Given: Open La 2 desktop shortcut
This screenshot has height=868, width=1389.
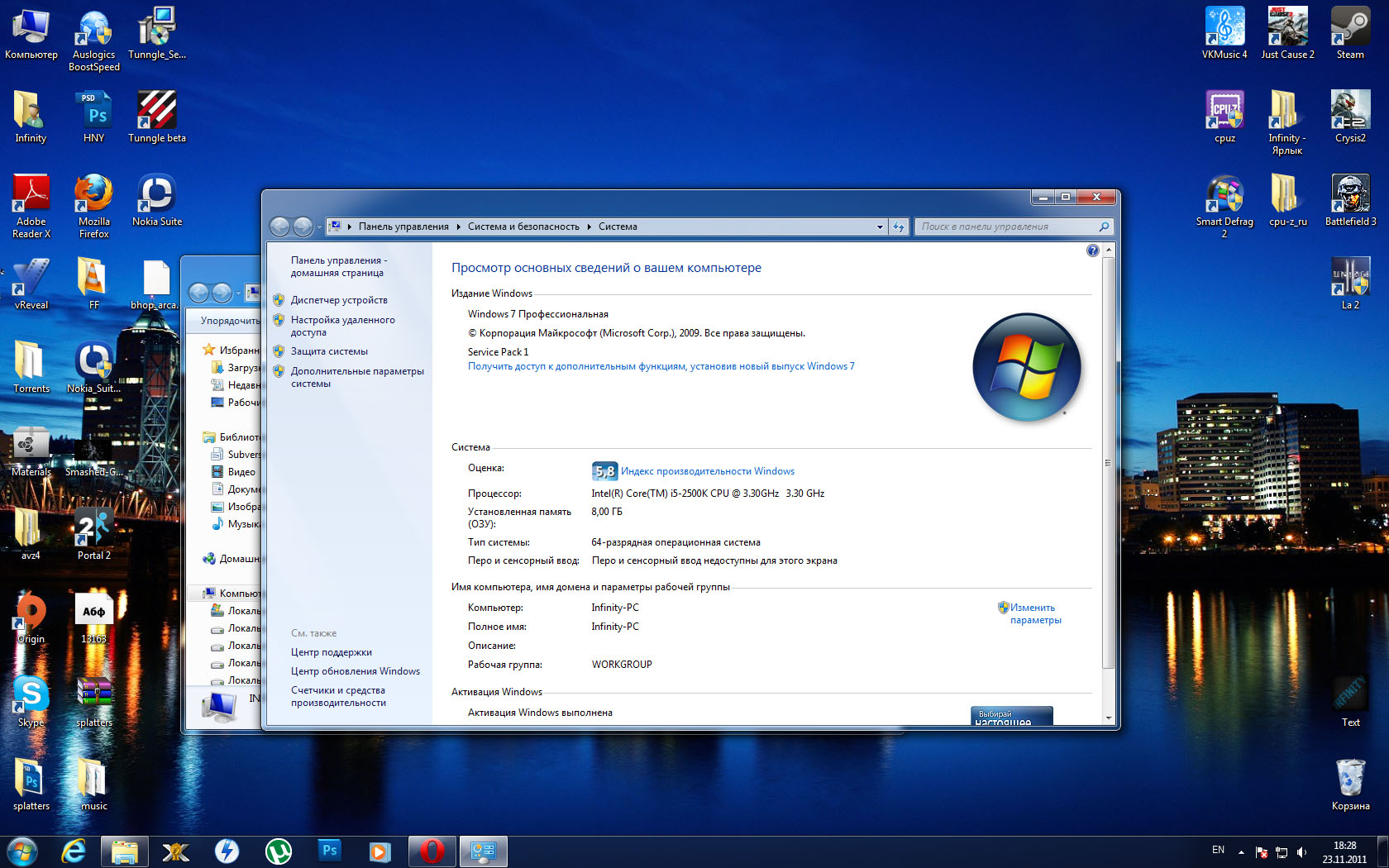Looking at the screenshot, I should point(1350,284).
